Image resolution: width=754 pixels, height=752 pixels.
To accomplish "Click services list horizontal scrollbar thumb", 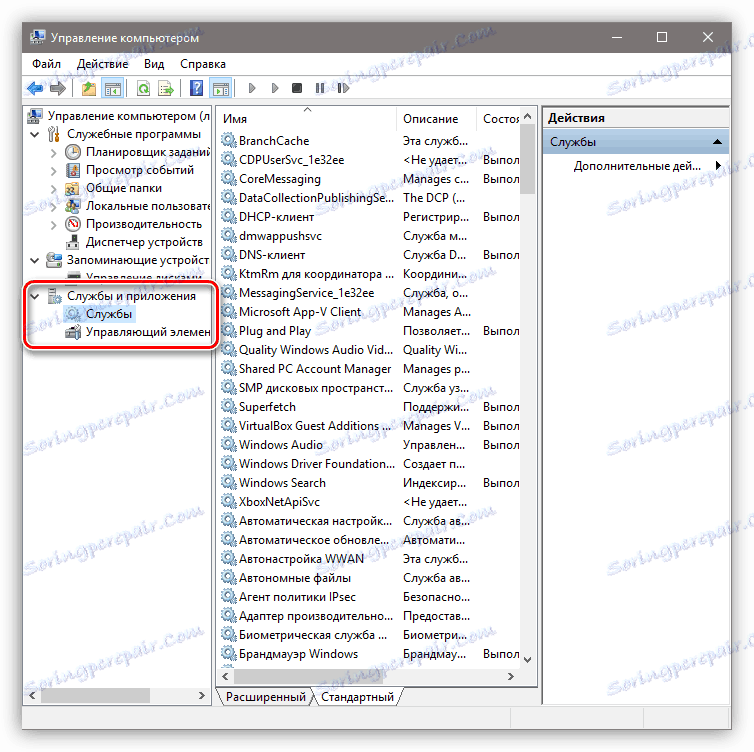I will click(x=308, y=676).
